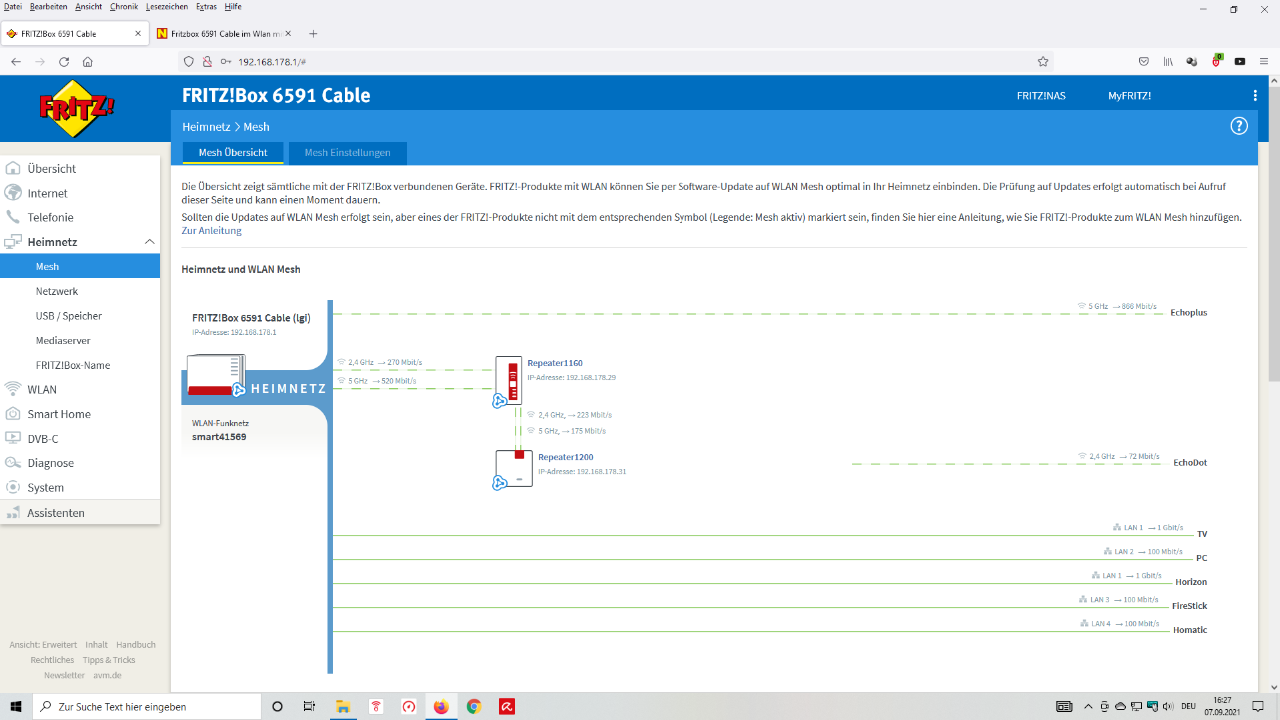Click the YouTube extension icon
This screenshot has width=1280, height=720.
click(1240, 61)
